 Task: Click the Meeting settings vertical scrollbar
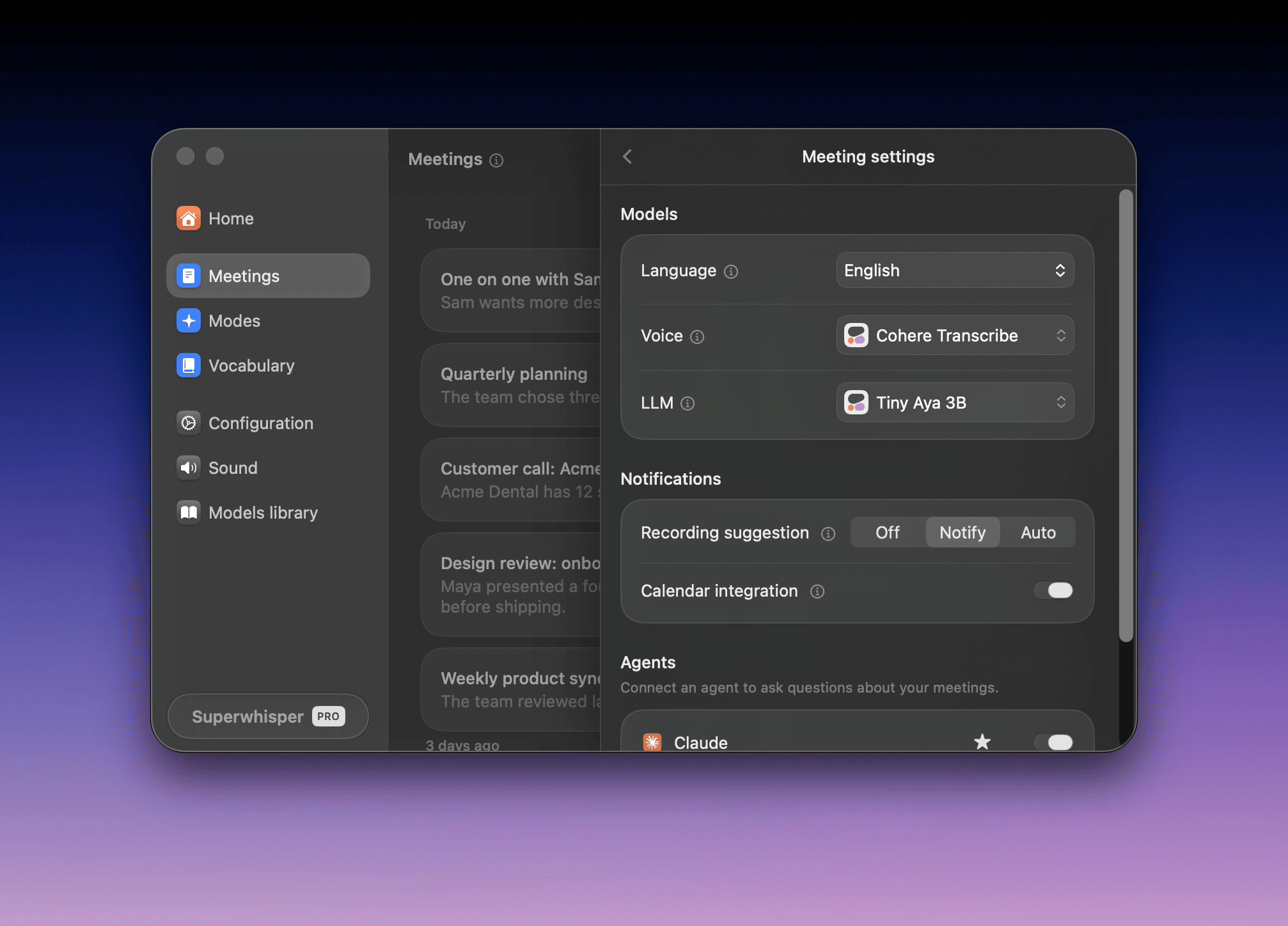pos(1126,416)
